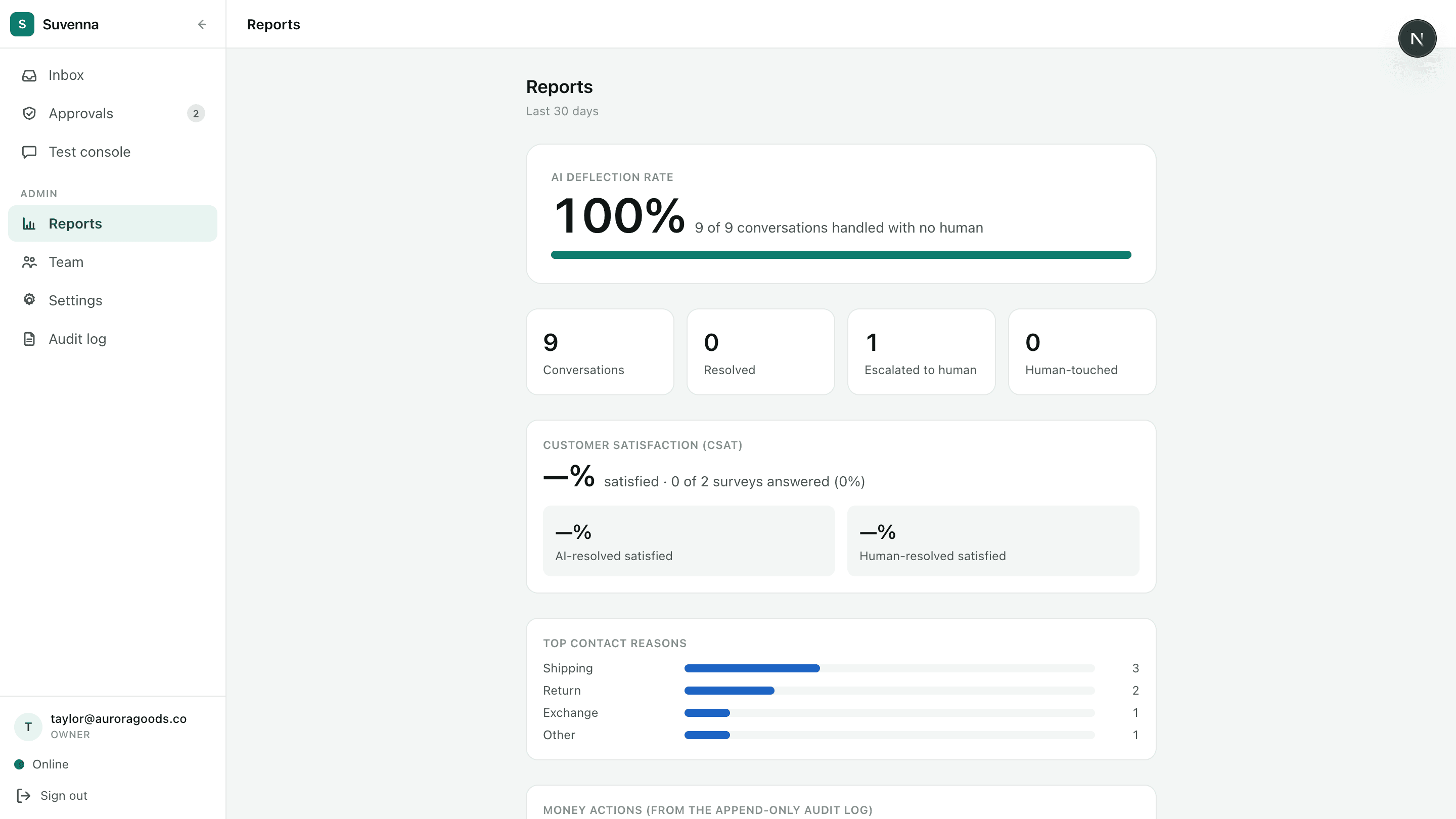The width and height of the screenshot is (1456, 819).
Task: Open the Team page
Action: (x=112, y=262)
